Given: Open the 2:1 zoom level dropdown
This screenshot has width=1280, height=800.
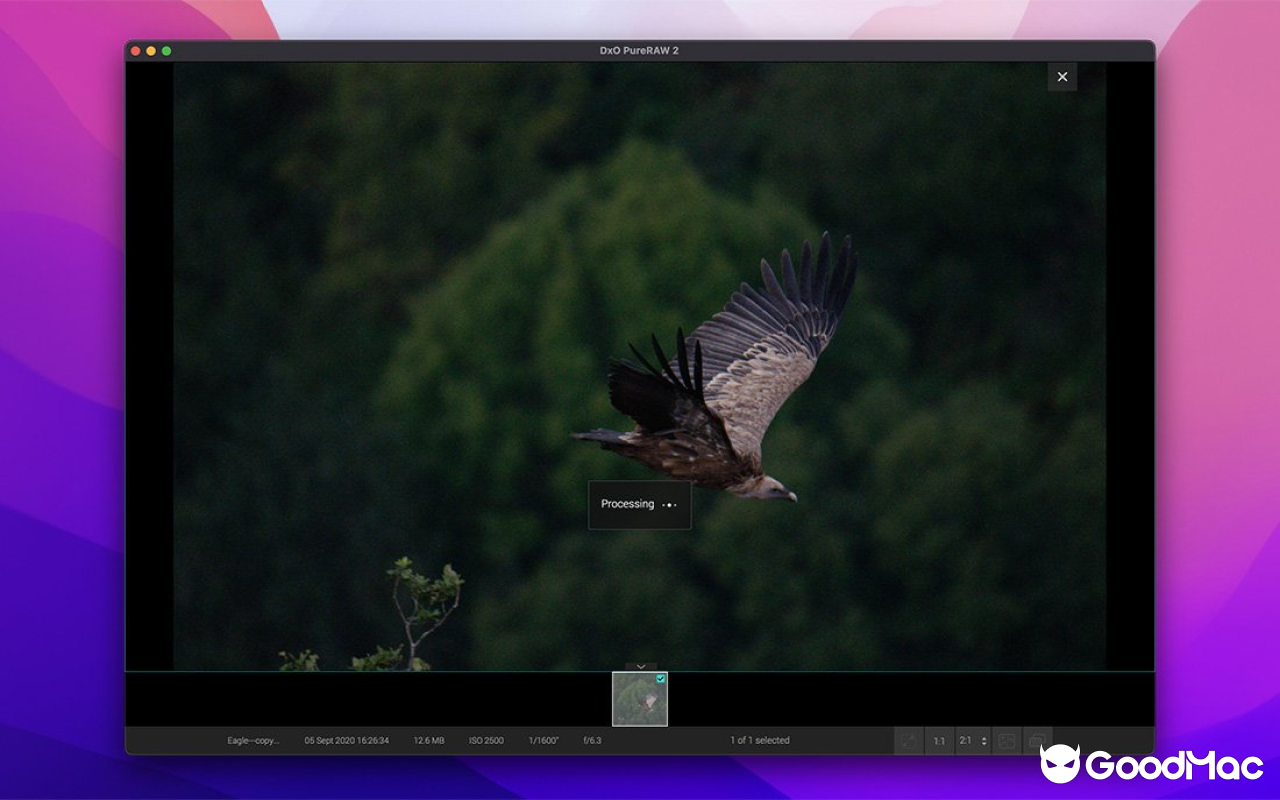Looking at the screenshot, I should click(x=972, y=741).
